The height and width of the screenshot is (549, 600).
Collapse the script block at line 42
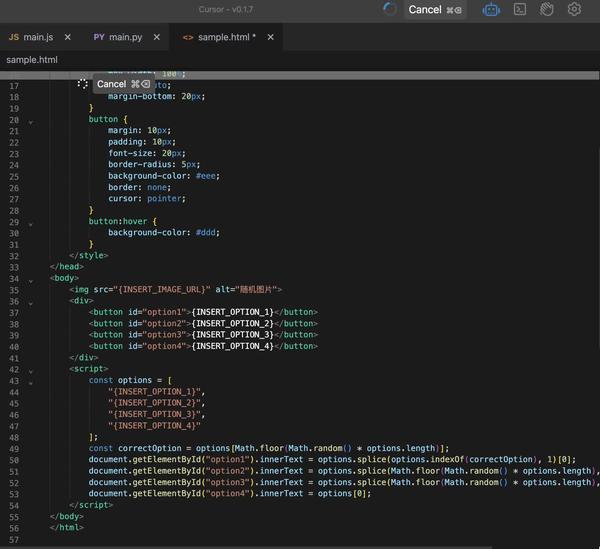[x=31, y=371]
